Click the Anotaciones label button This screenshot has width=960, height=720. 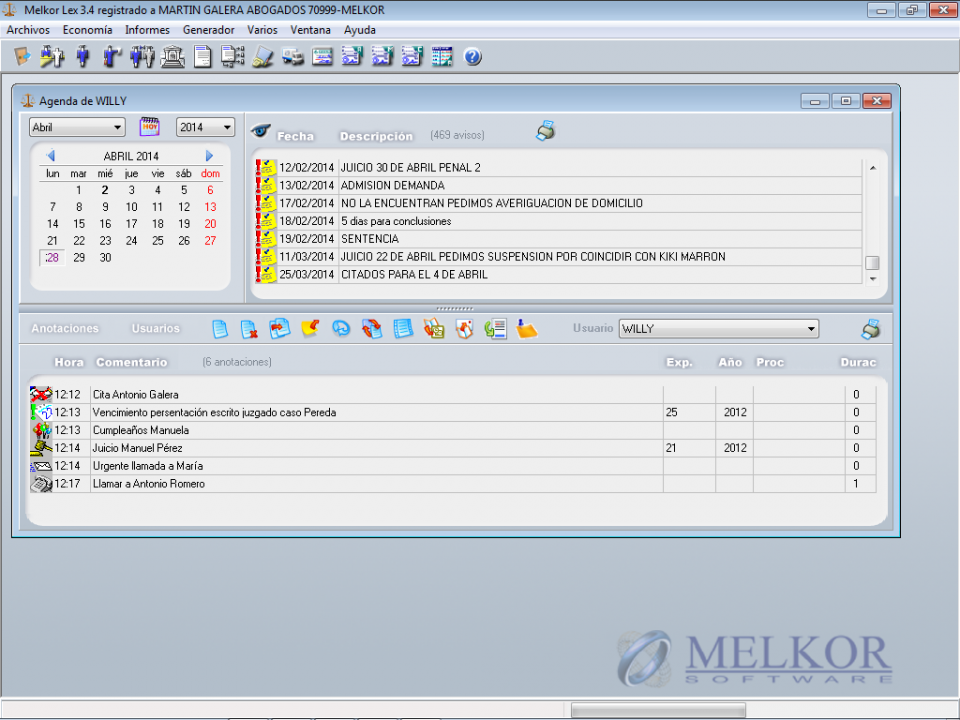[65, 329]
